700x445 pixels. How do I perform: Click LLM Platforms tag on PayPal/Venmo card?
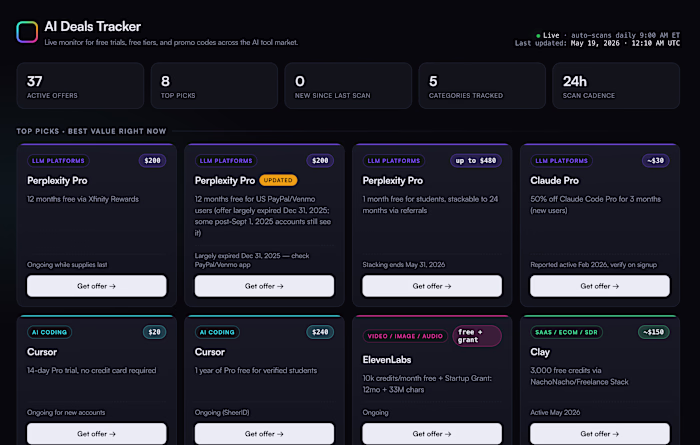pyautogui.click(x=226, y=161)
